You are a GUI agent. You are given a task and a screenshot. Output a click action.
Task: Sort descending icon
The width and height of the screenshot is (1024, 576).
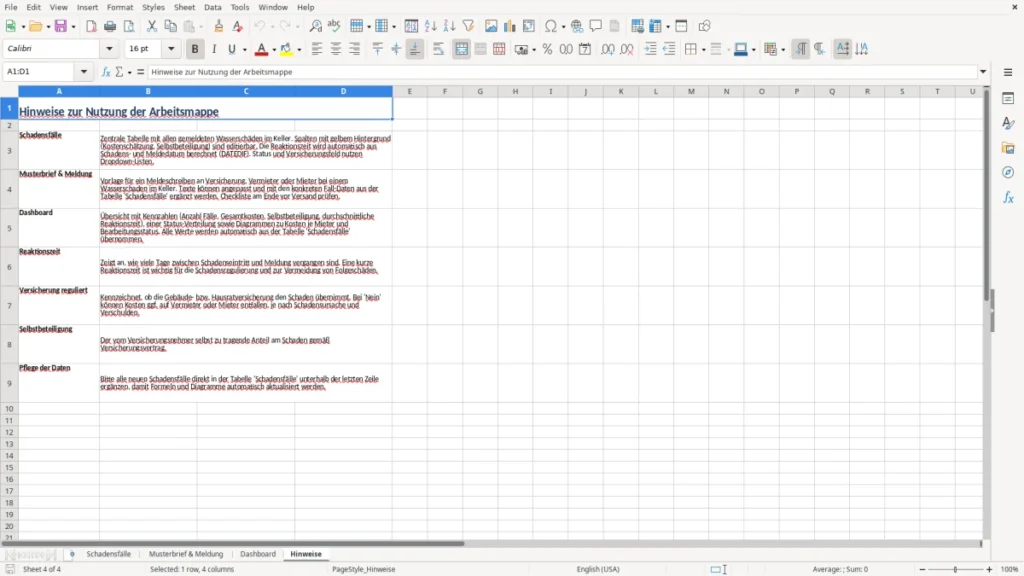[x=449, y=26]
